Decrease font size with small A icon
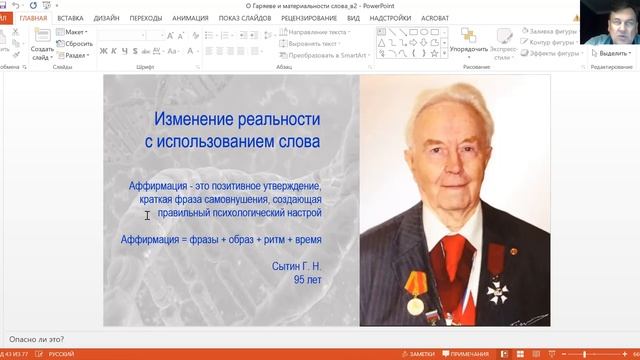Screen dimensions: 640x360 click(x=181, y=36)
